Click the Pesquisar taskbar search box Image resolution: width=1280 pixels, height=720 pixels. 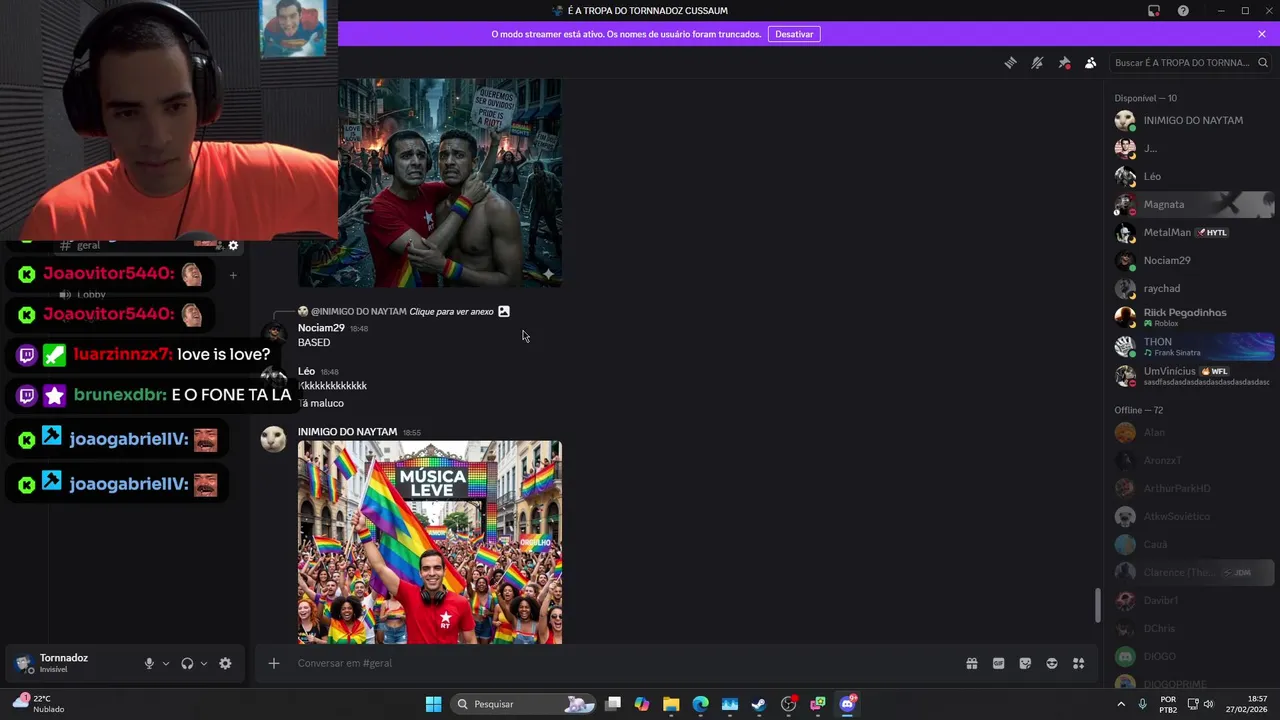pyautogui.click(x=524, y=704)
